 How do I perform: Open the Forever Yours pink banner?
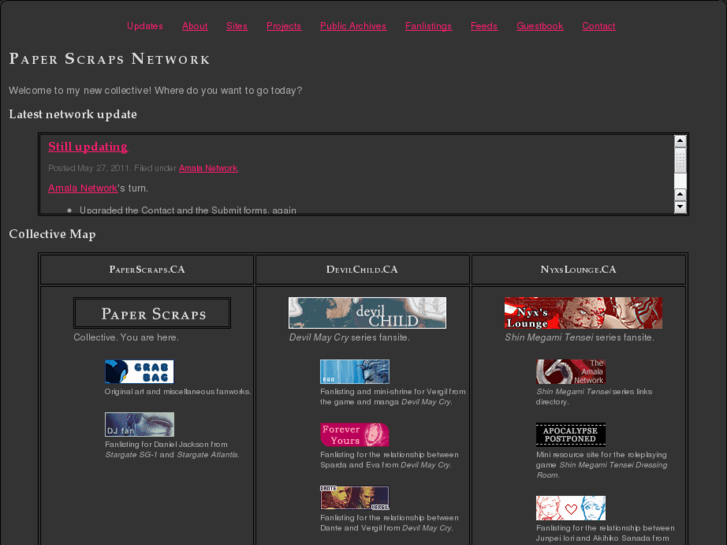point(355,435)
